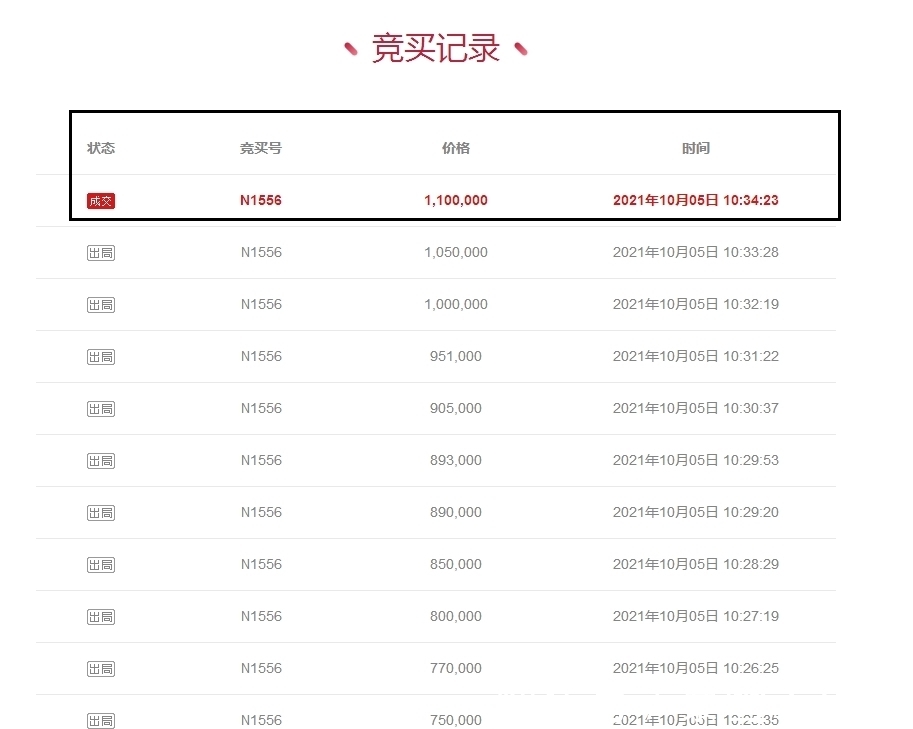Click the 出局 badge in the 850,000 row
Viewport: 913px width, 729px height.
point(101,565)
